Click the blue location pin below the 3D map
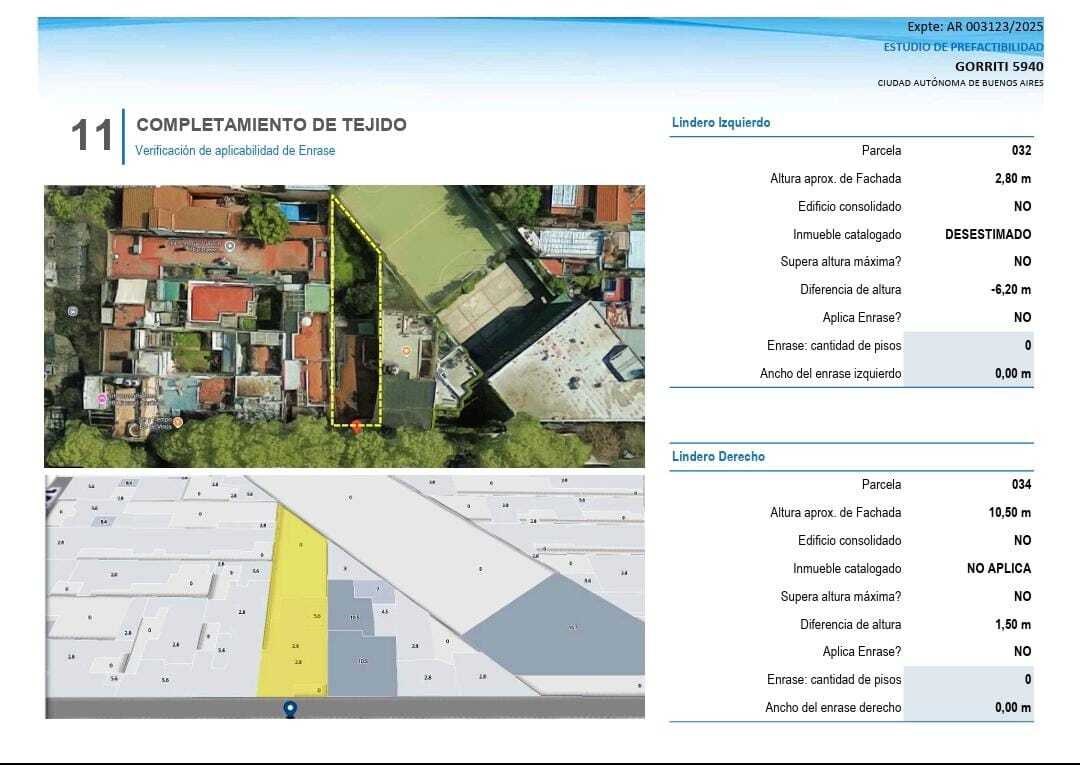Viewport: 1080px width, 765px height. [291, 709]
